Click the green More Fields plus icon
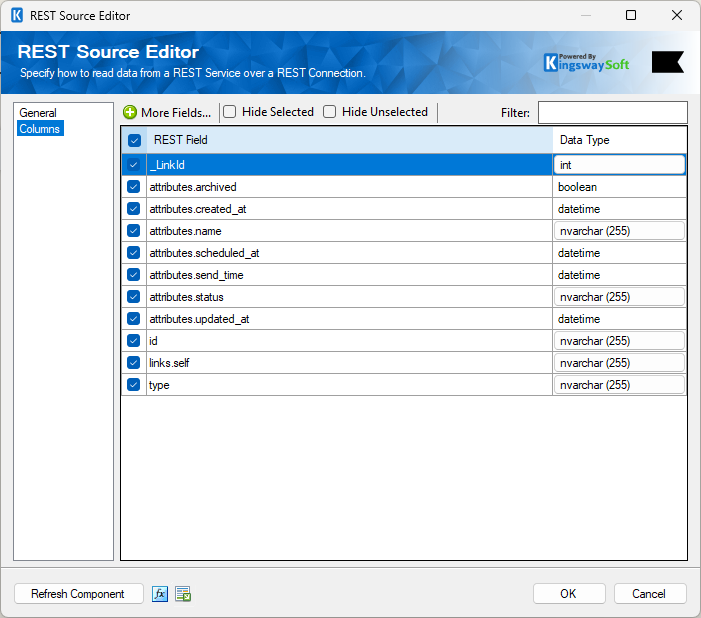 (x=130, y=113)
